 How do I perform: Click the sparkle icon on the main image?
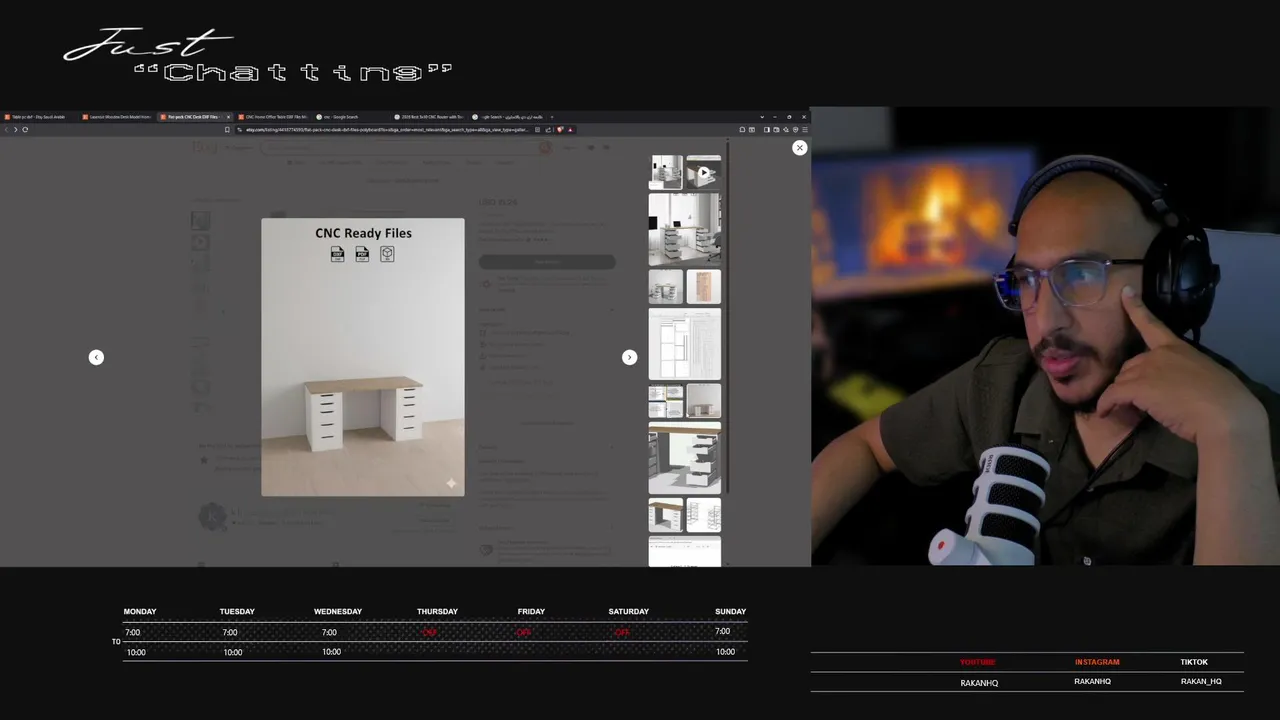pos(451,484)
